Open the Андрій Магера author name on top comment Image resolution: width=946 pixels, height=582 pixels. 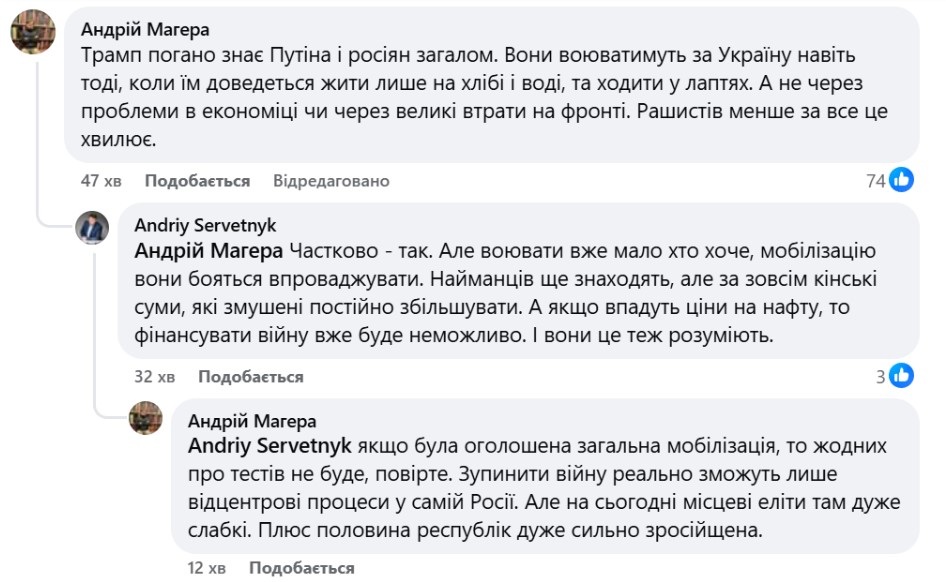pyautogui.click(x=145, y=29)
